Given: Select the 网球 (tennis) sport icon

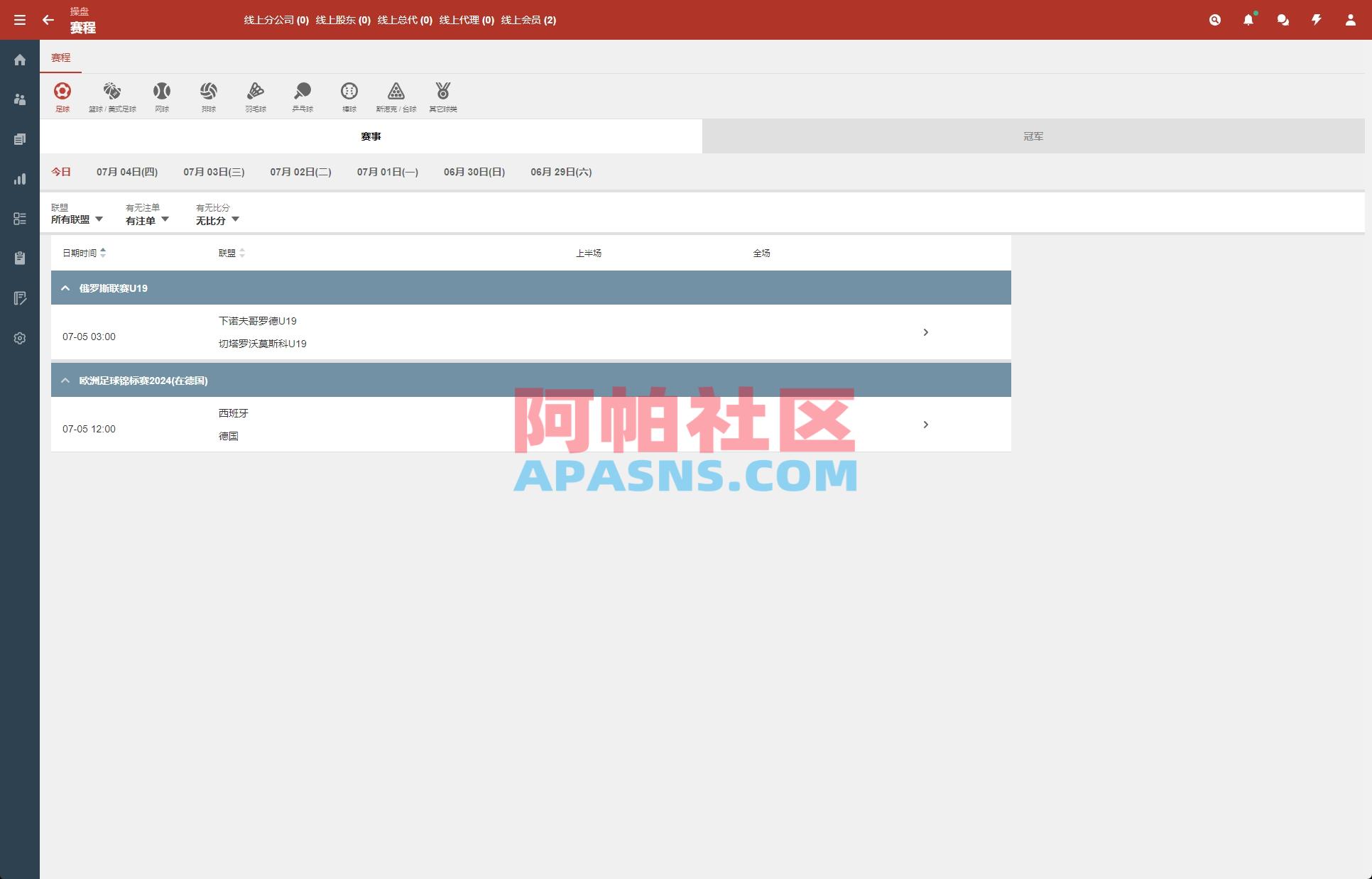Looking at the screenshot, I should [162, 96].
